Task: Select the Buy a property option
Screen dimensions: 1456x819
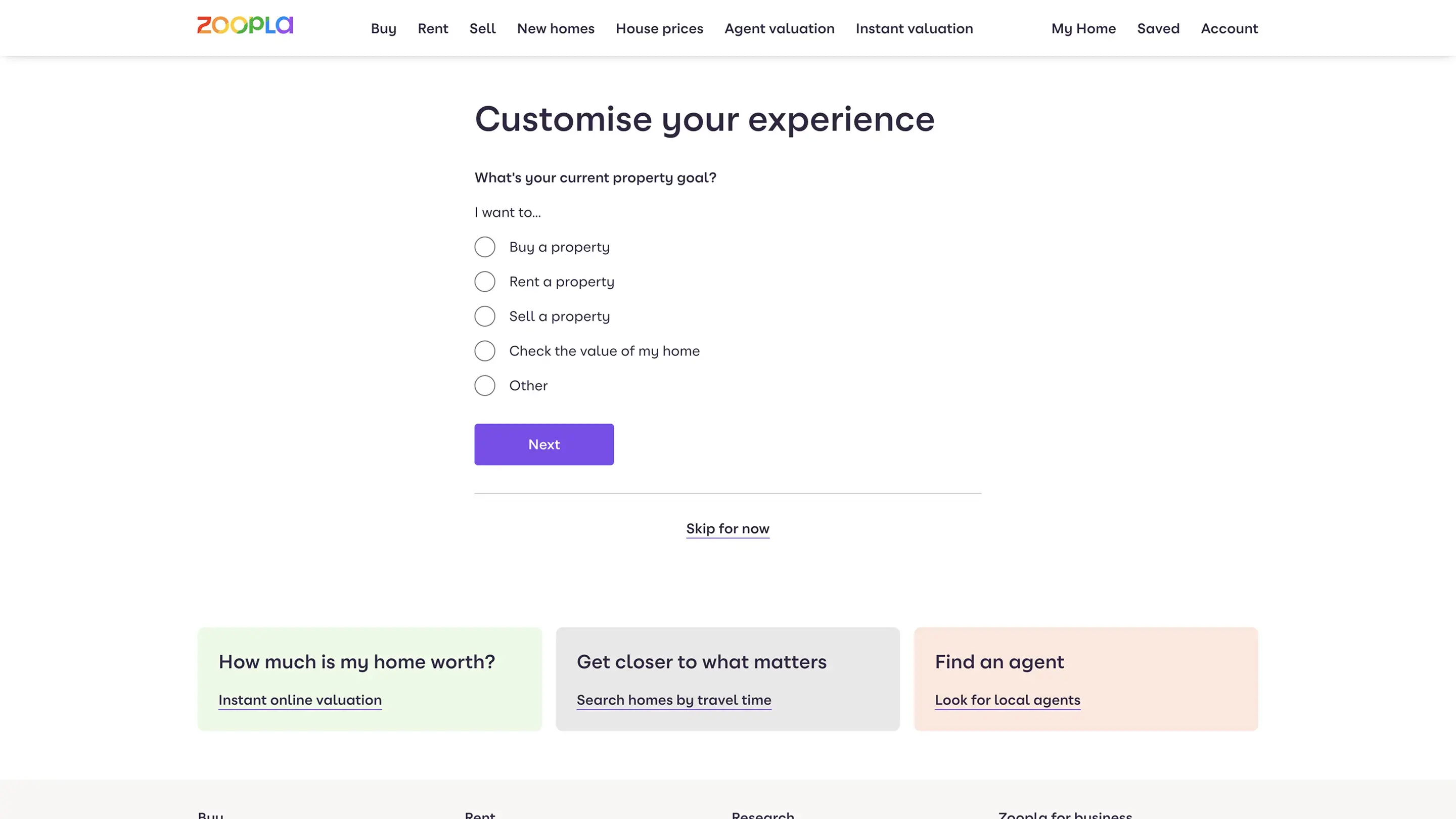Action: pyautogui.click(x=485, y=247)
